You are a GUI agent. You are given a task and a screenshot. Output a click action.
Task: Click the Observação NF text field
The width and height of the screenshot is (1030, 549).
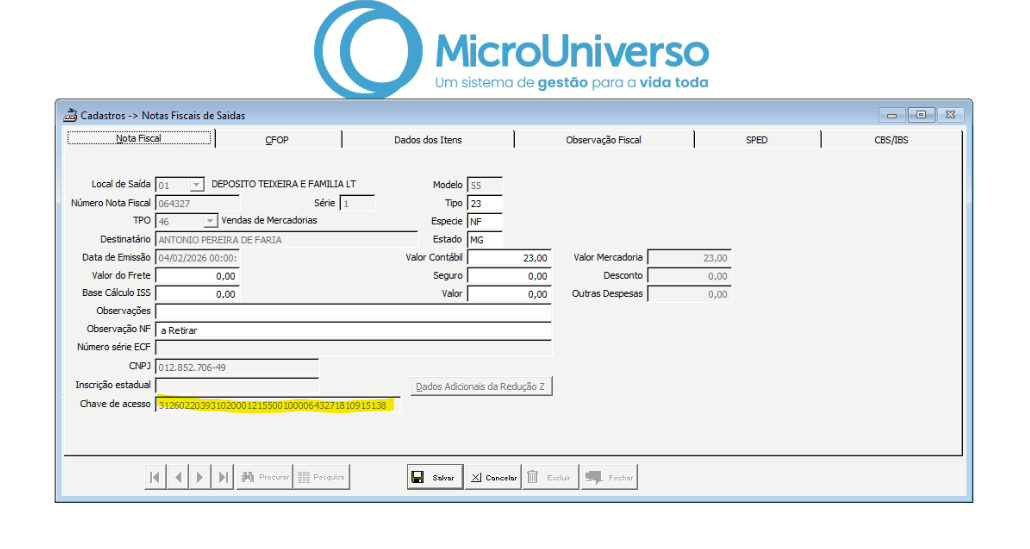pos(354,330)
